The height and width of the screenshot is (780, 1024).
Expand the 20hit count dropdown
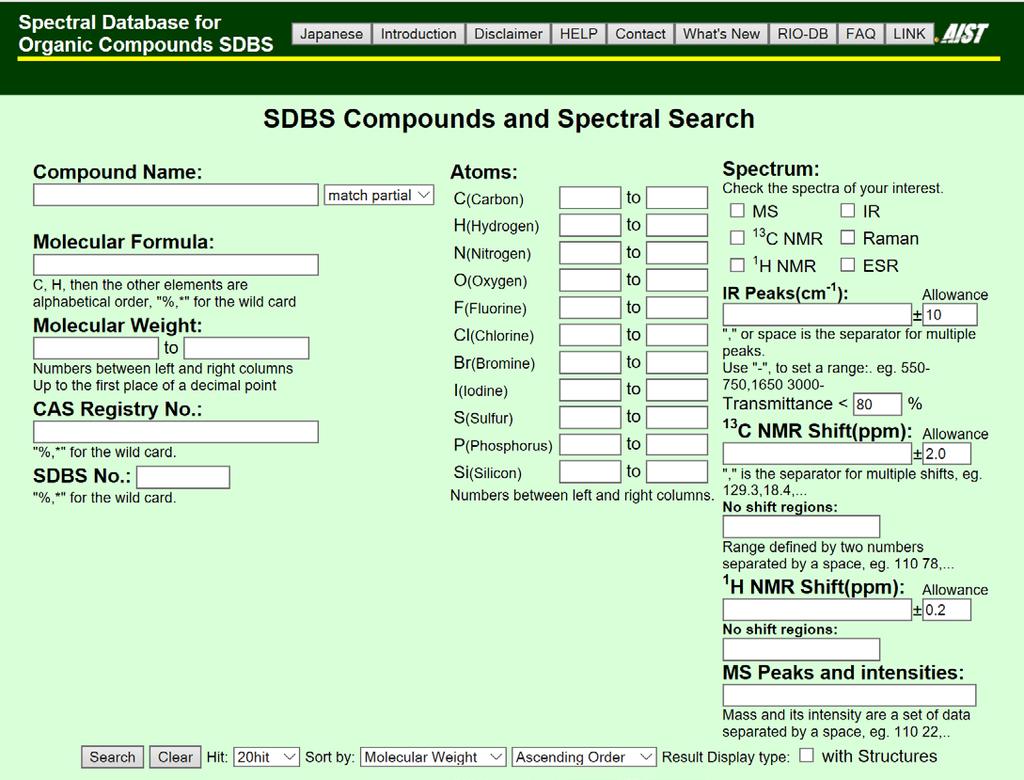coord(266,756)
